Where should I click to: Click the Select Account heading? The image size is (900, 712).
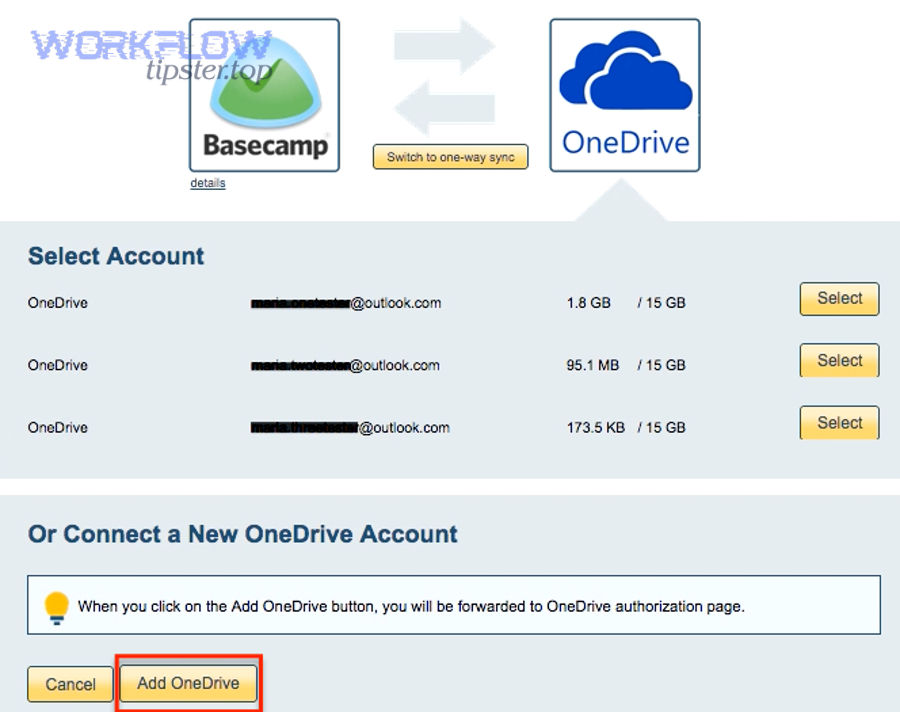(116, 256)
